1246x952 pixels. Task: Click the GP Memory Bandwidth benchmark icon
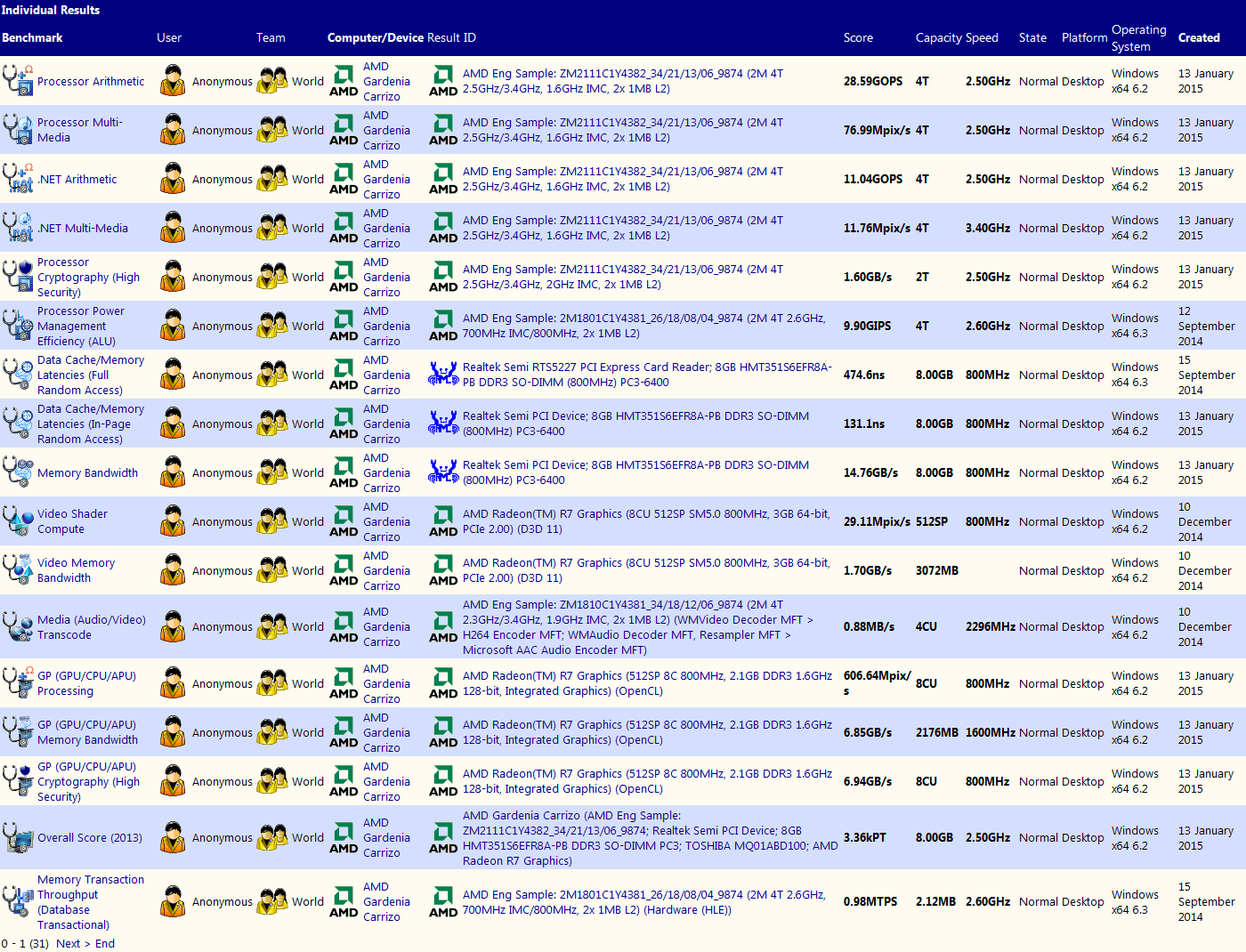pos(18,731)
